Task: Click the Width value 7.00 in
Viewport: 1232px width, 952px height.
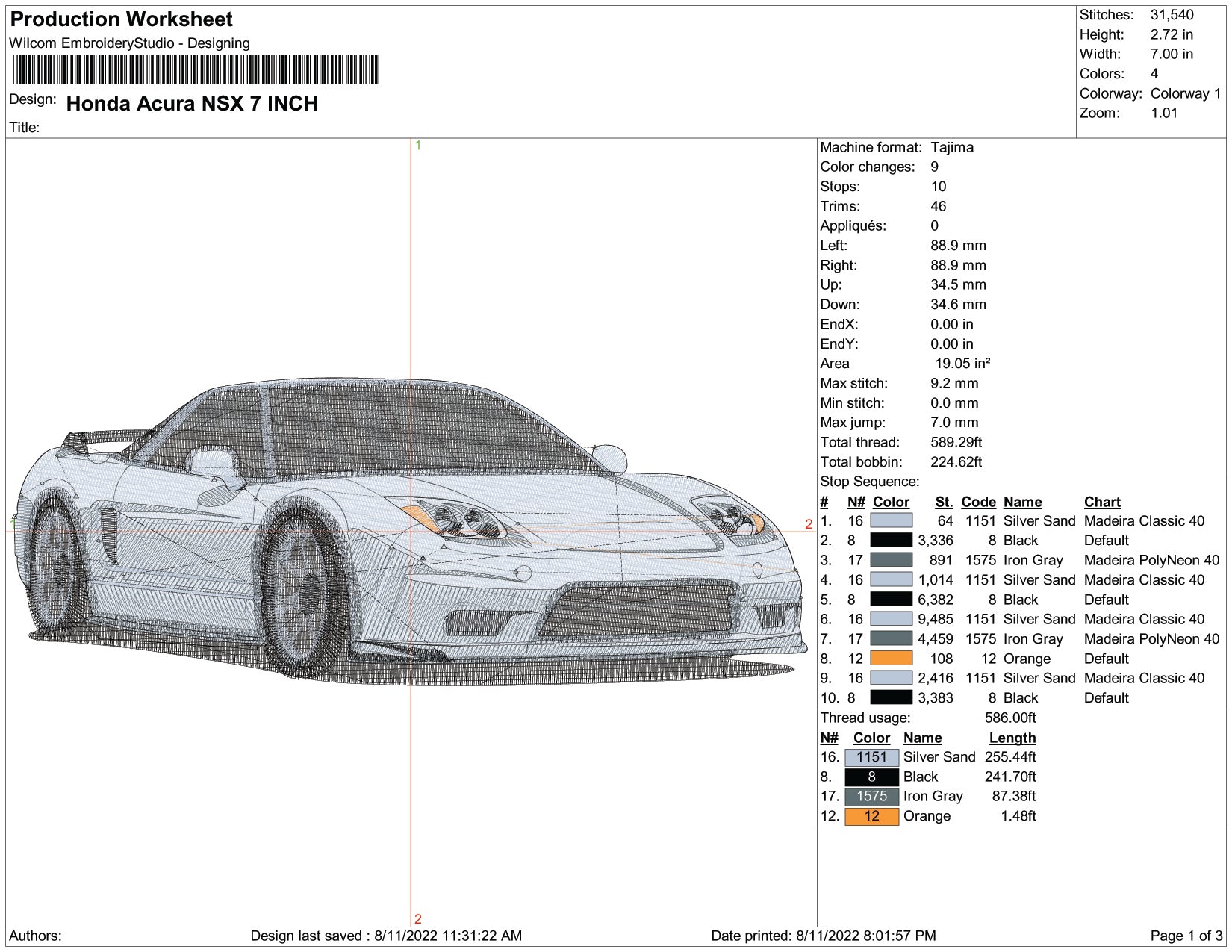Action: (x=1172, y=54)
